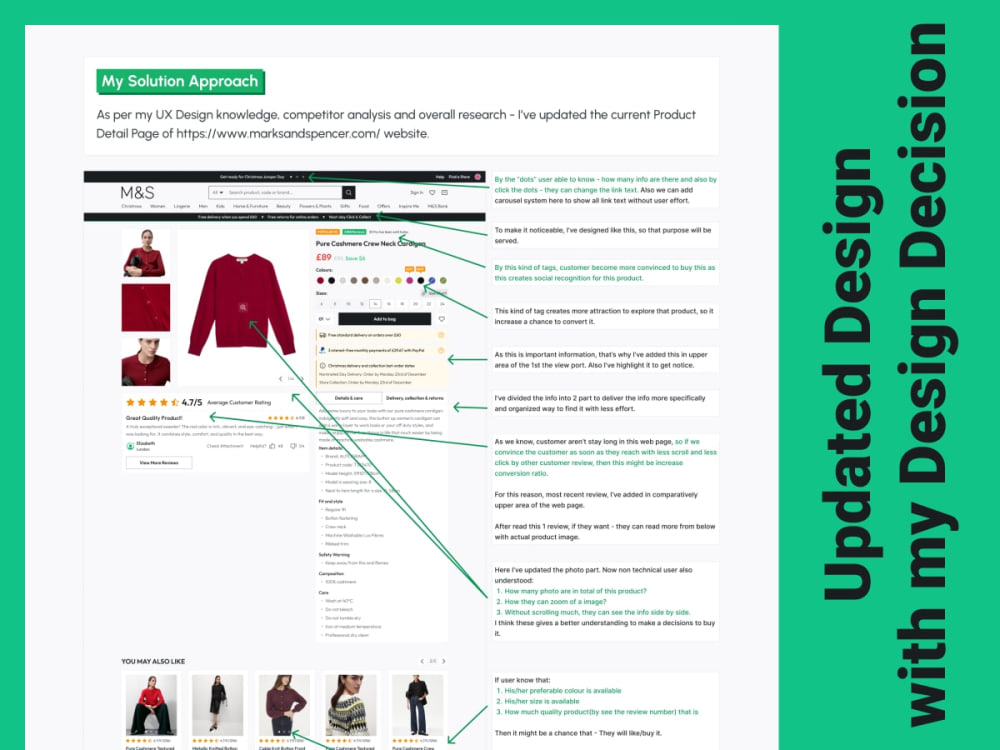Click Next day Click & Collect text
The width and height of the screenshot is (1000, 750).
[349, 217]
